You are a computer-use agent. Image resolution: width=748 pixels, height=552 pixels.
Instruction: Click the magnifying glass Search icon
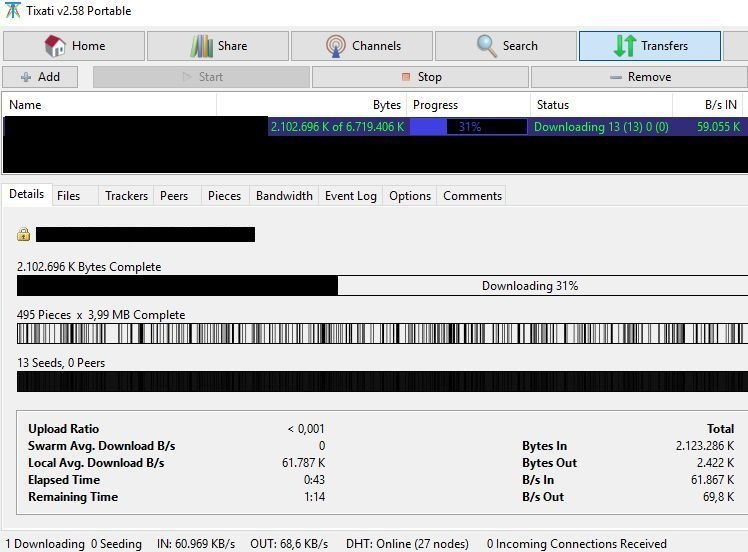coord(487,46)
